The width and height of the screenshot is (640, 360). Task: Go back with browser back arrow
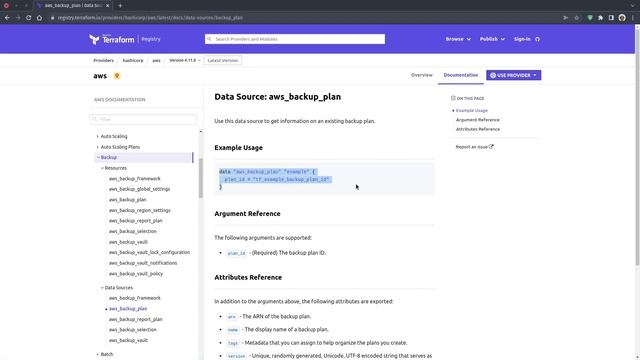pos(7,18)
